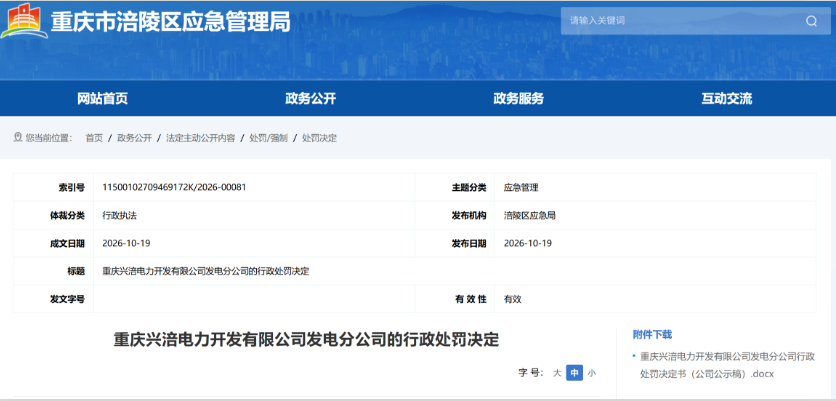This screenshot has width=836, height=401.
Task: Download the 行政处罚决定书 .docx attachment
Action: (727, 365)
